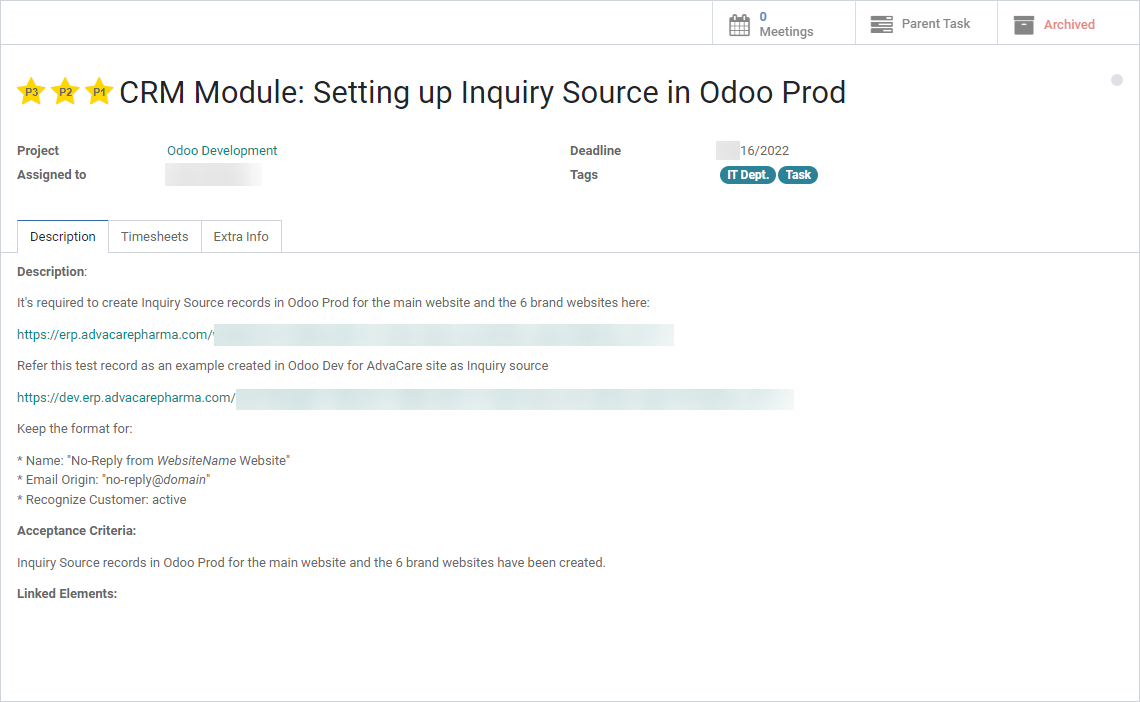The height and width of the screenshot is (702, 1140).
Task: Click the Meetings calendar icon
Action: pos(739,25)
